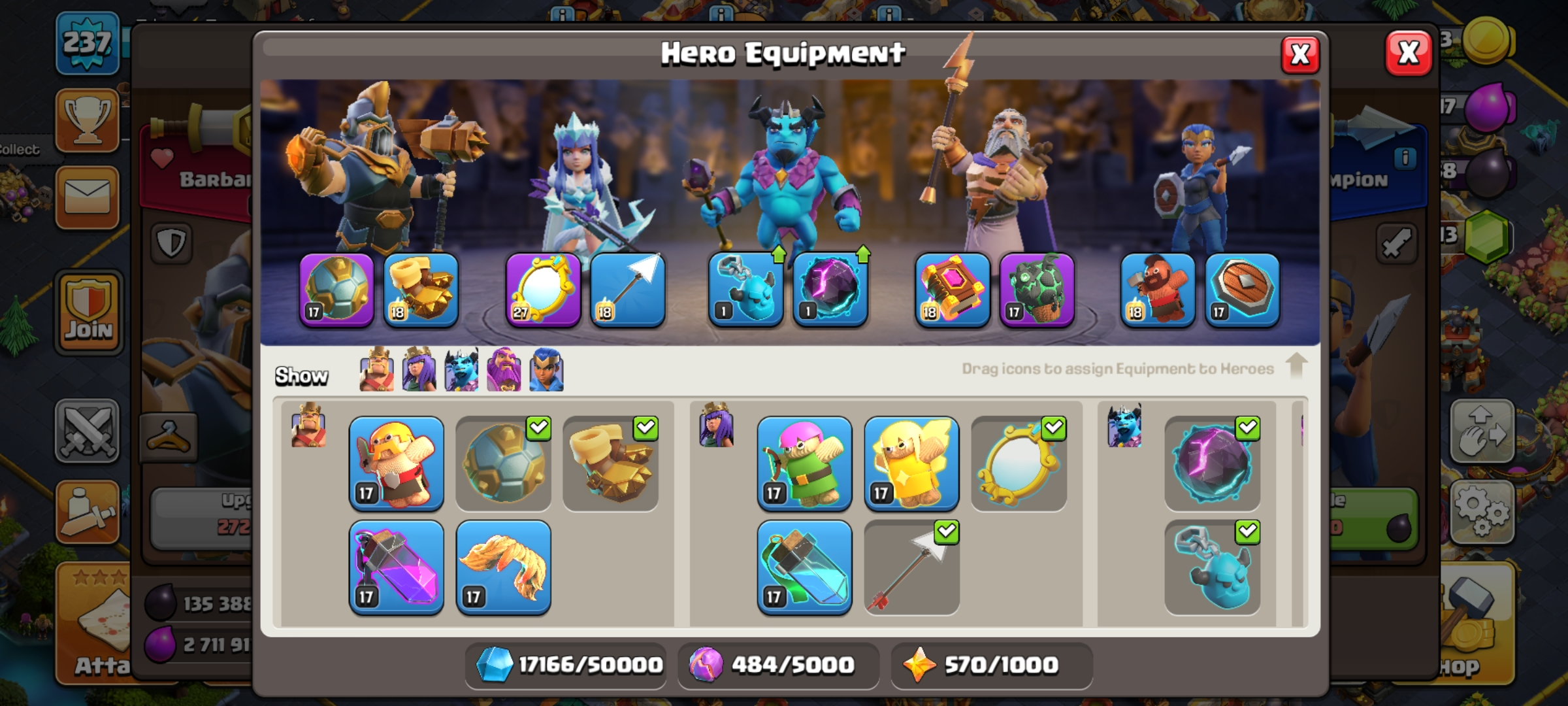Image resolution: width=1568 pixels, height=706 pixels.
Task: Tap the equipped Frozen Arrow slot
Action: (628, 290)
